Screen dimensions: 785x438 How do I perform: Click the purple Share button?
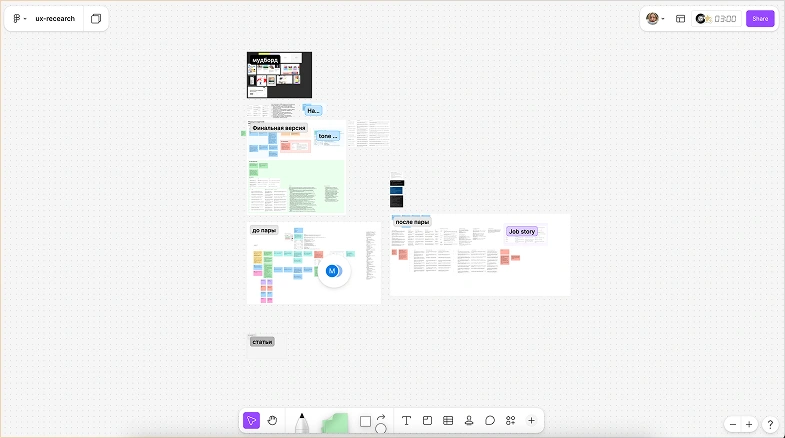[x=760, y=19]
